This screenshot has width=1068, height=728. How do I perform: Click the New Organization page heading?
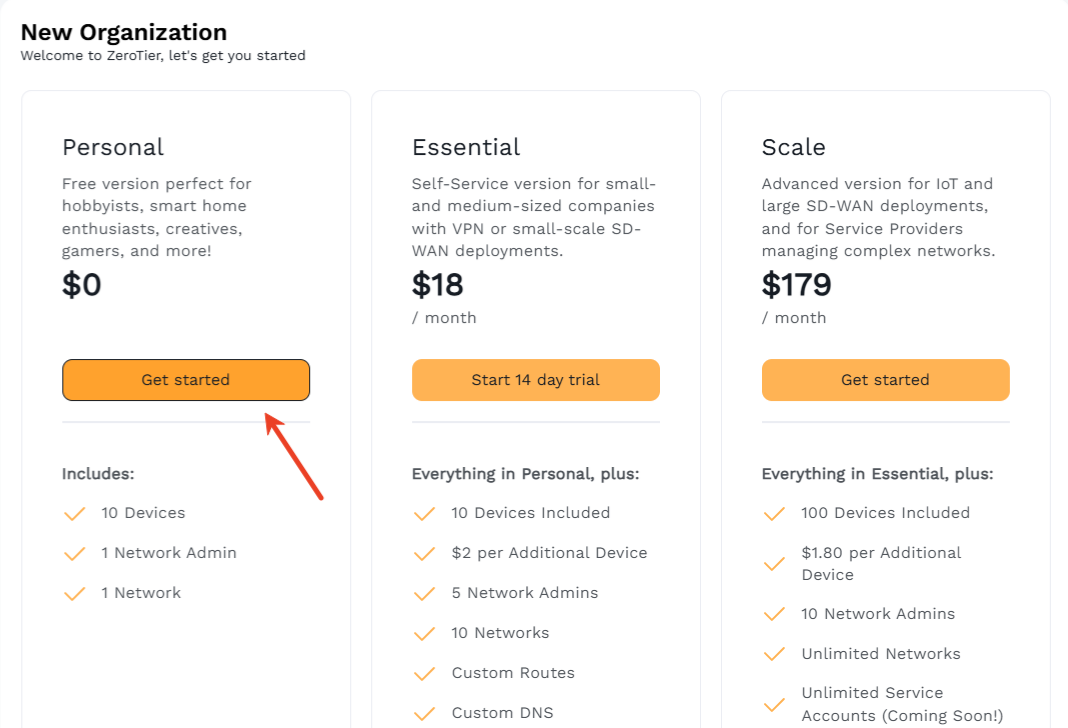(x=124, y=33)
